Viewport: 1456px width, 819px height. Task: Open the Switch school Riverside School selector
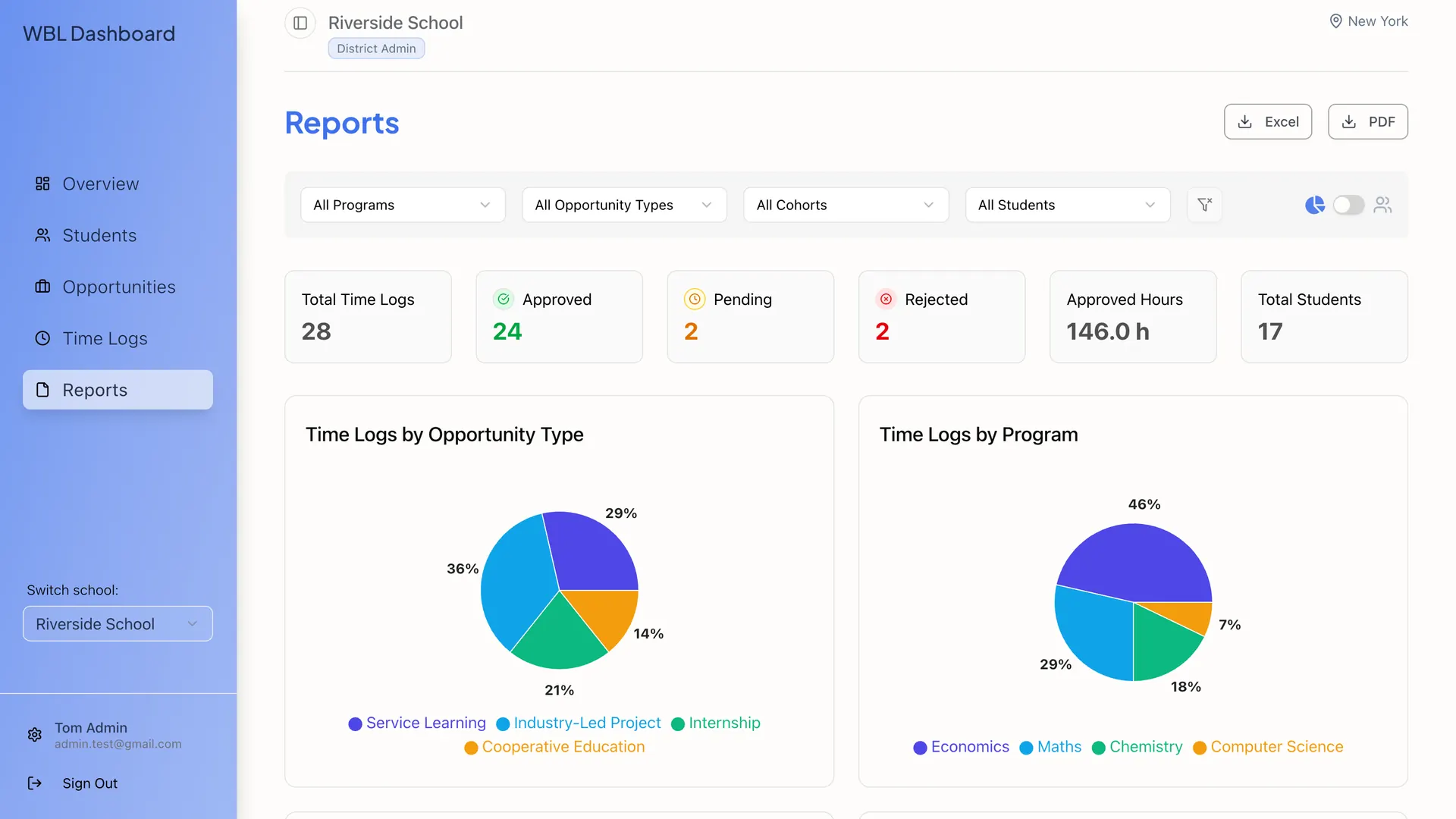pos(118,623)
